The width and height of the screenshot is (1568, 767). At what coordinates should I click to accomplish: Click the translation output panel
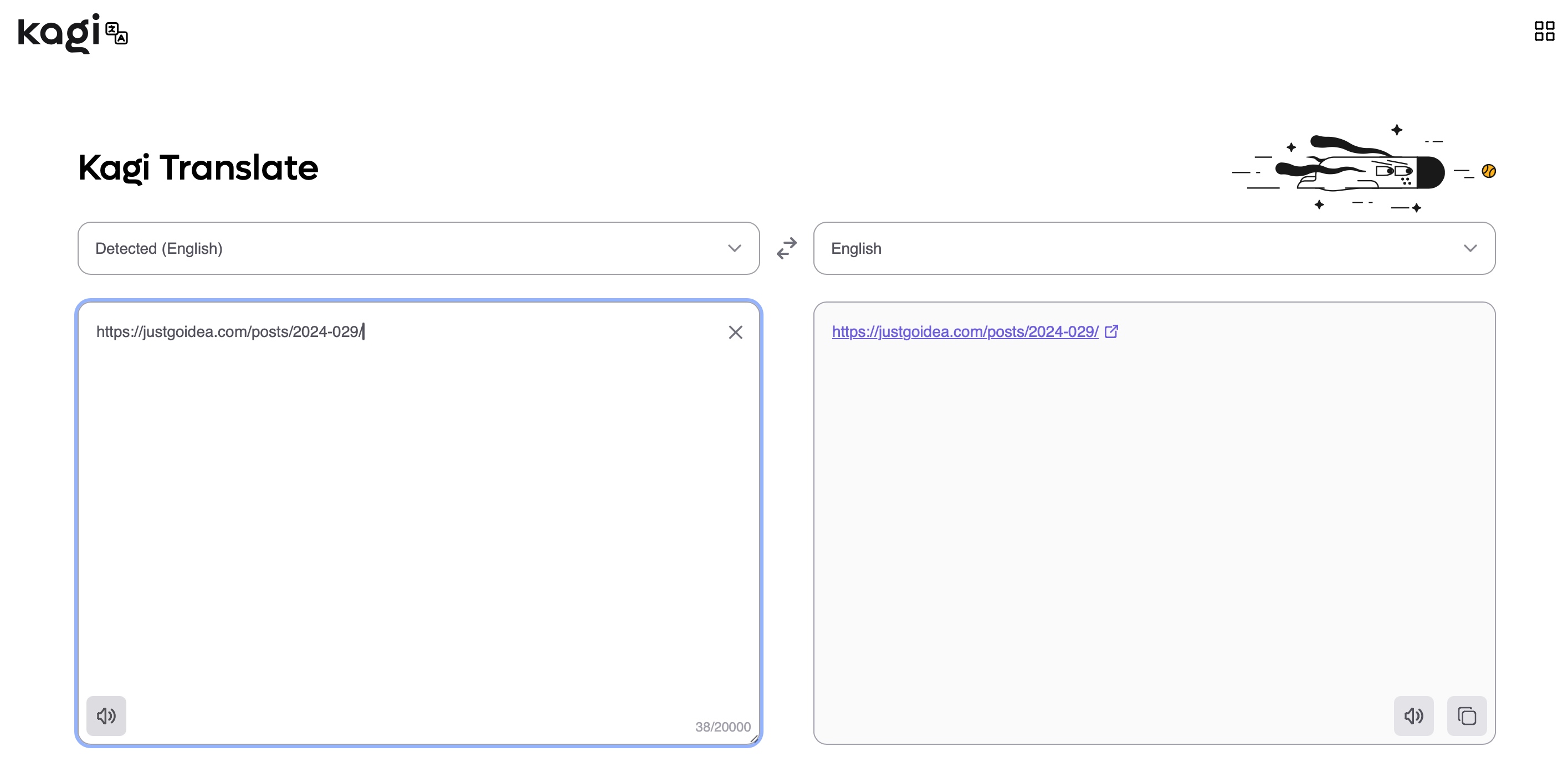[1154, 523]
